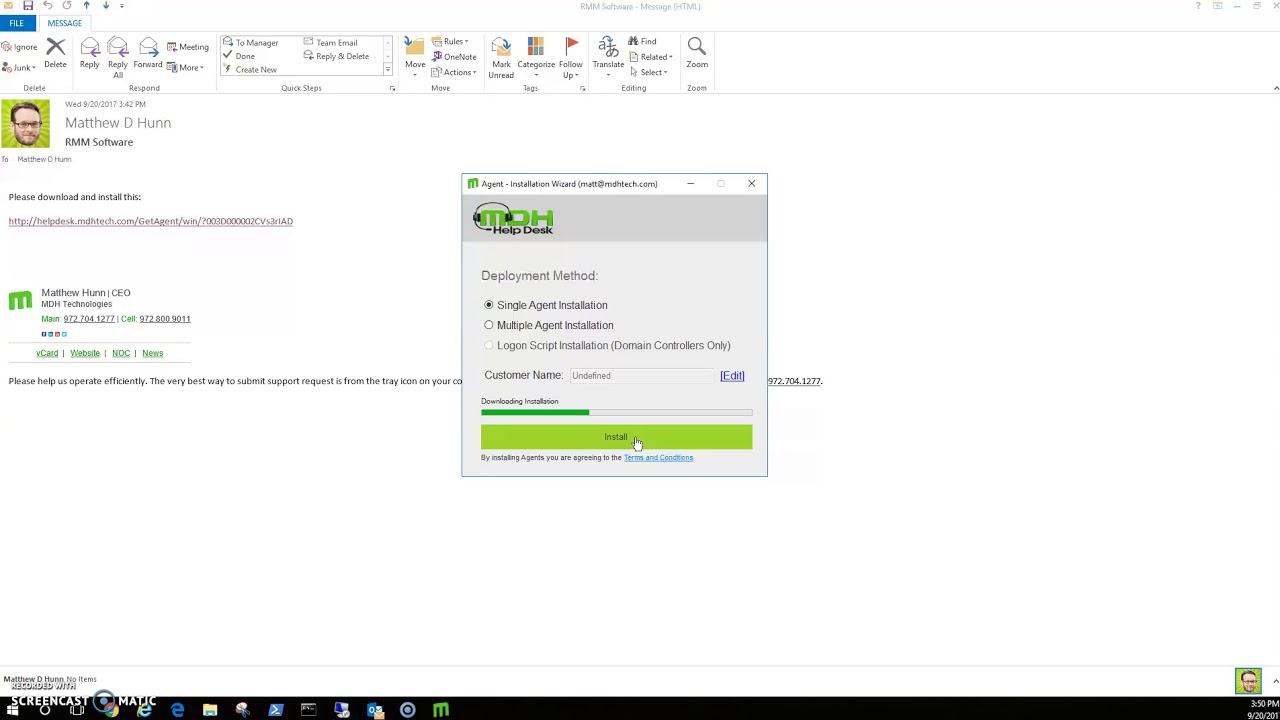Viewport: 1280px width, 720px height.
Task: Open the Quick Steps dialog launcher
Action: point(392,88)
